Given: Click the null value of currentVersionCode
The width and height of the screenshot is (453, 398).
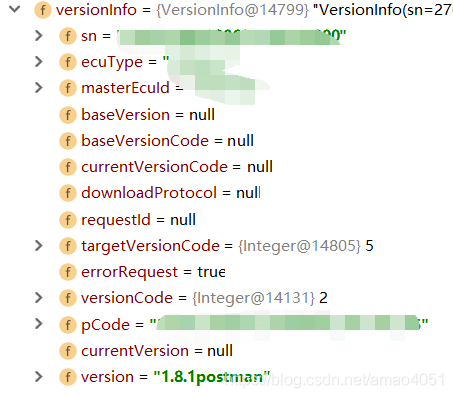Looking at the screenshot, I should [x=260, y=167].
